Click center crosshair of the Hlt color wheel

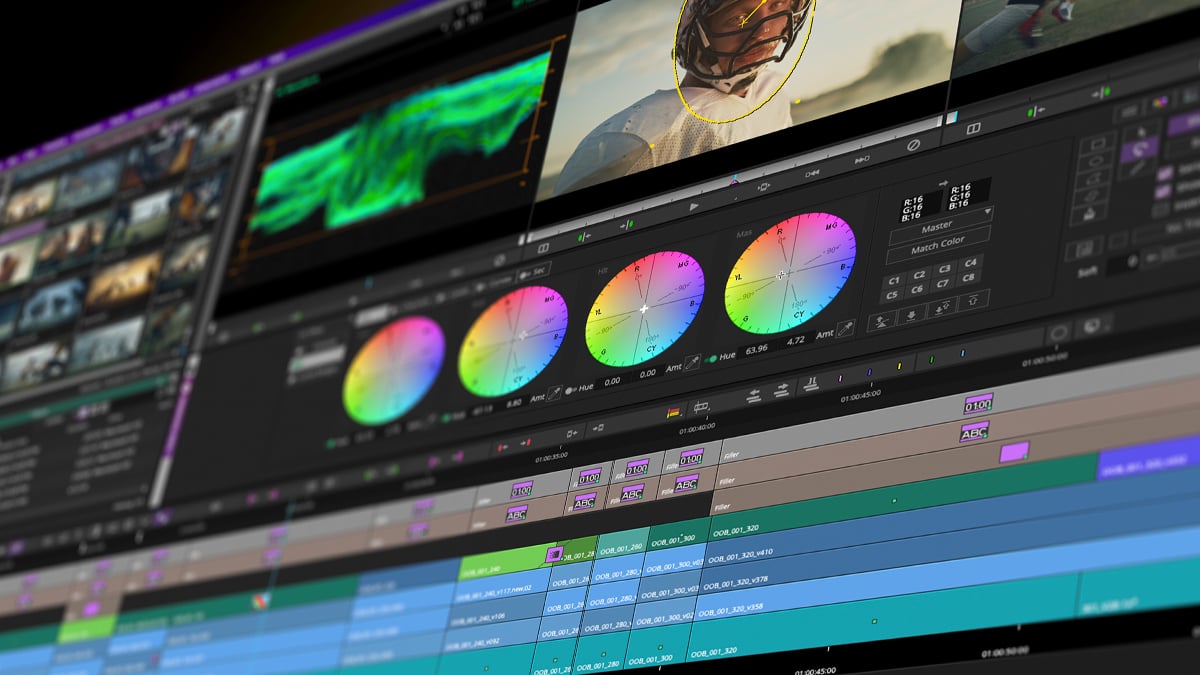click(644, 309)
